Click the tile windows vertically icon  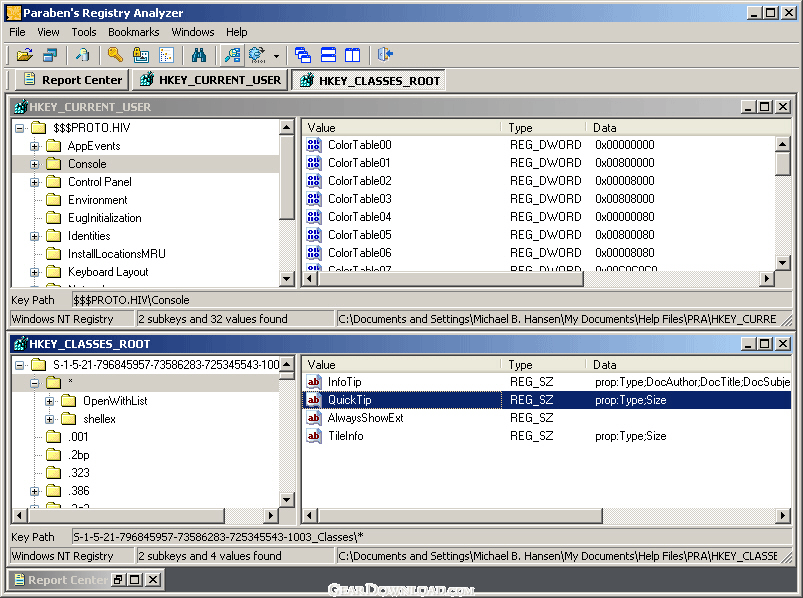[x=352, y=54]
